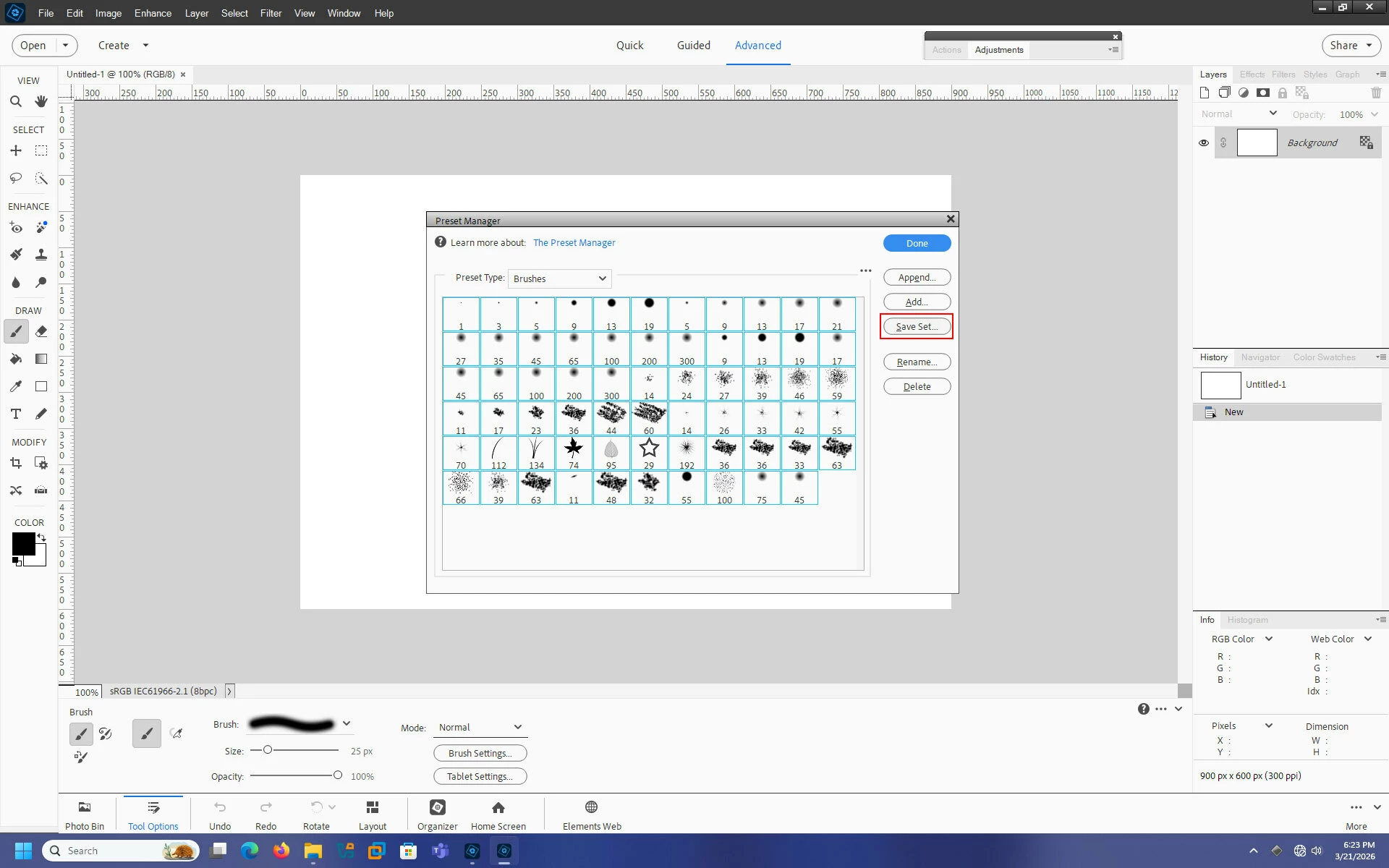Select the Hand tool
1389x868 pixels.
(41, 101)
